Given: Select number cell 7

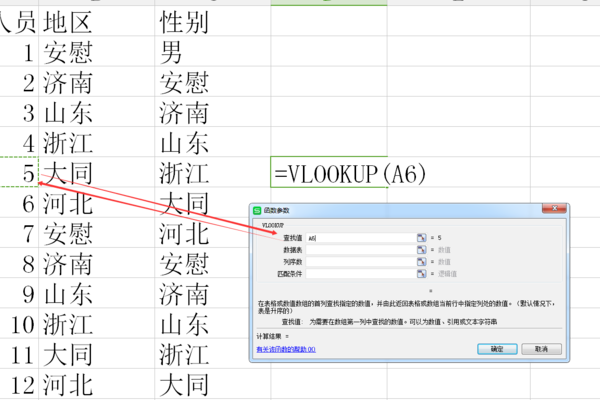Looking at the screenshot, I should [x=19, y=233].
